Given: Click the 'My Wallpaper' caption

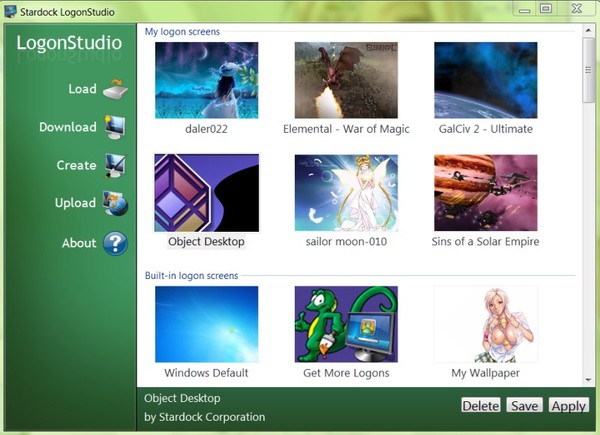Looking at the screenshot, I should pos(486,373).
